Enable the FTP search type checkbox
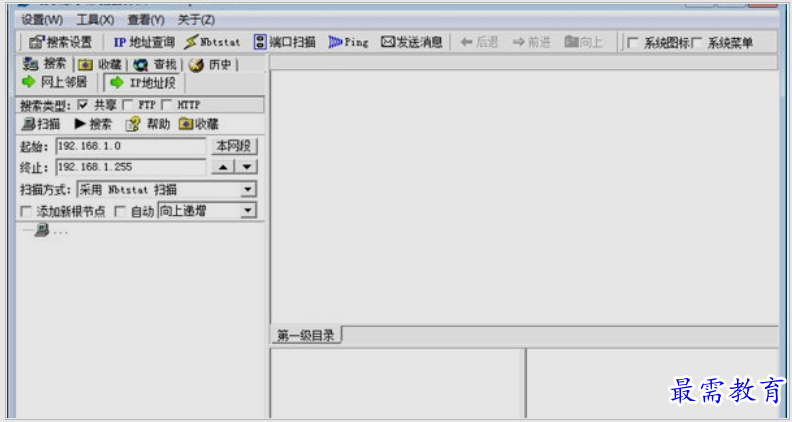792x422 pixels. pyautogui.click(x=127, y=105)
